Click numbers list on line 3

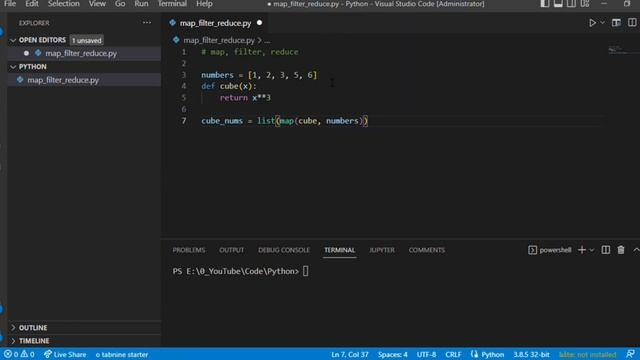tap(282, 75)
